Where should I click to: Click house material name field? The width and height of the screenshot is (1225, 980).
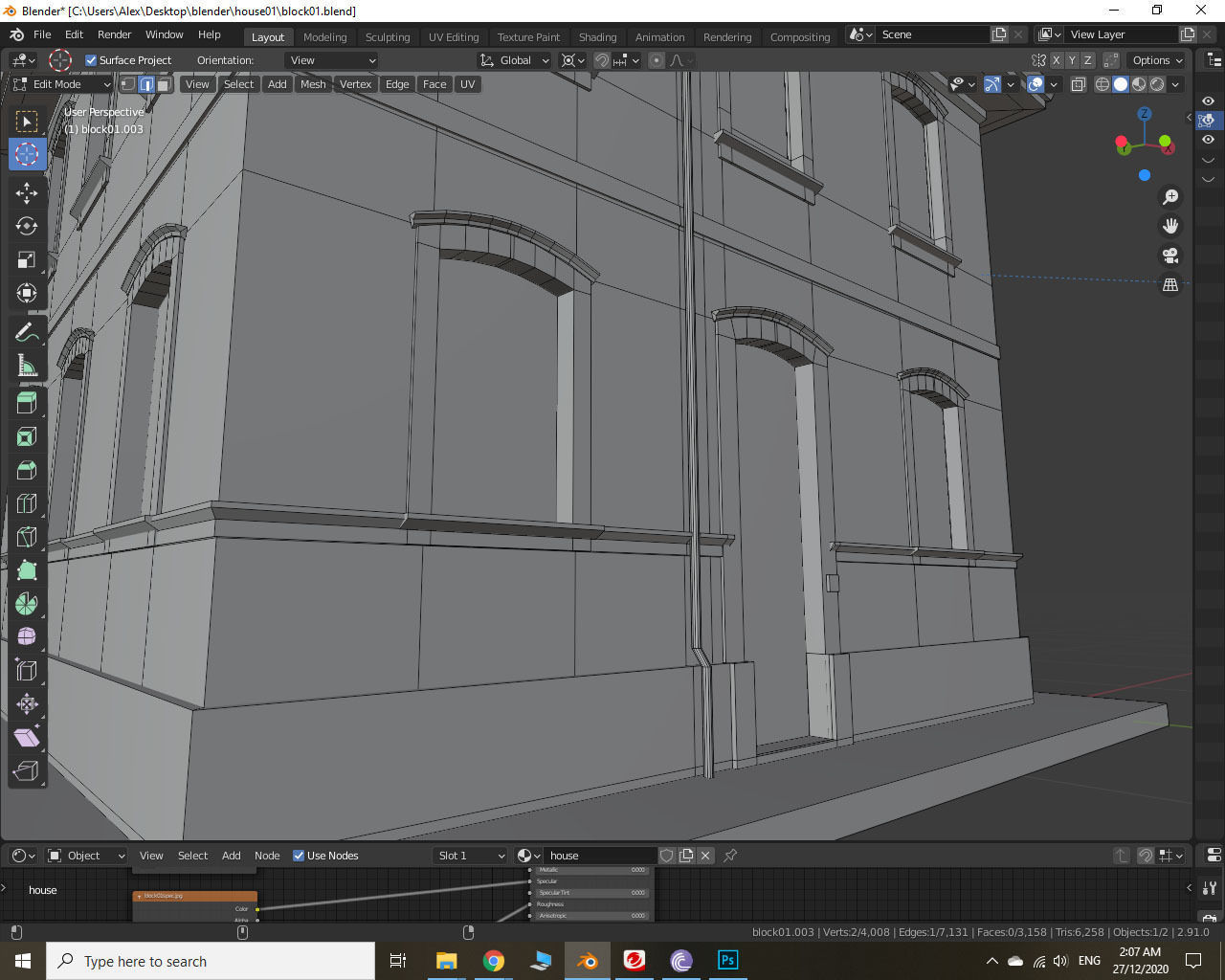[600, 856]
